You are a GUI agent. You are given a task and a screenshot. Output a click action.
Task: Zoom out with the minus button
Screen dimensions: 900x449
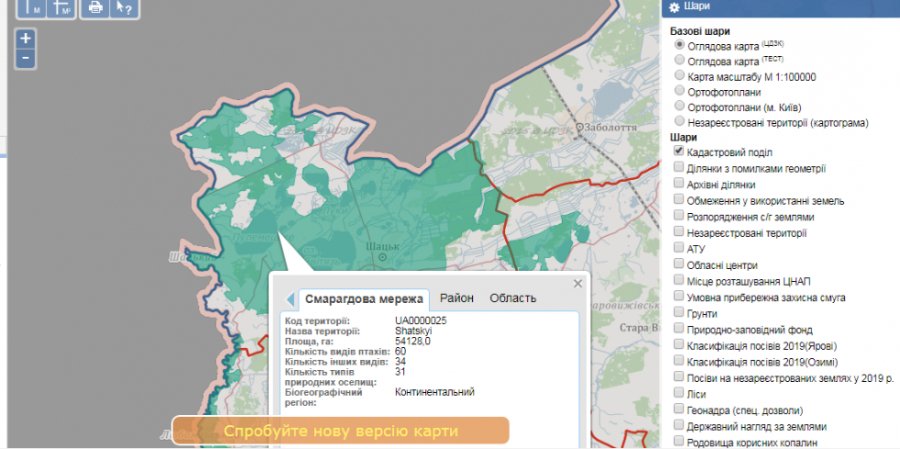click(25, 58)
